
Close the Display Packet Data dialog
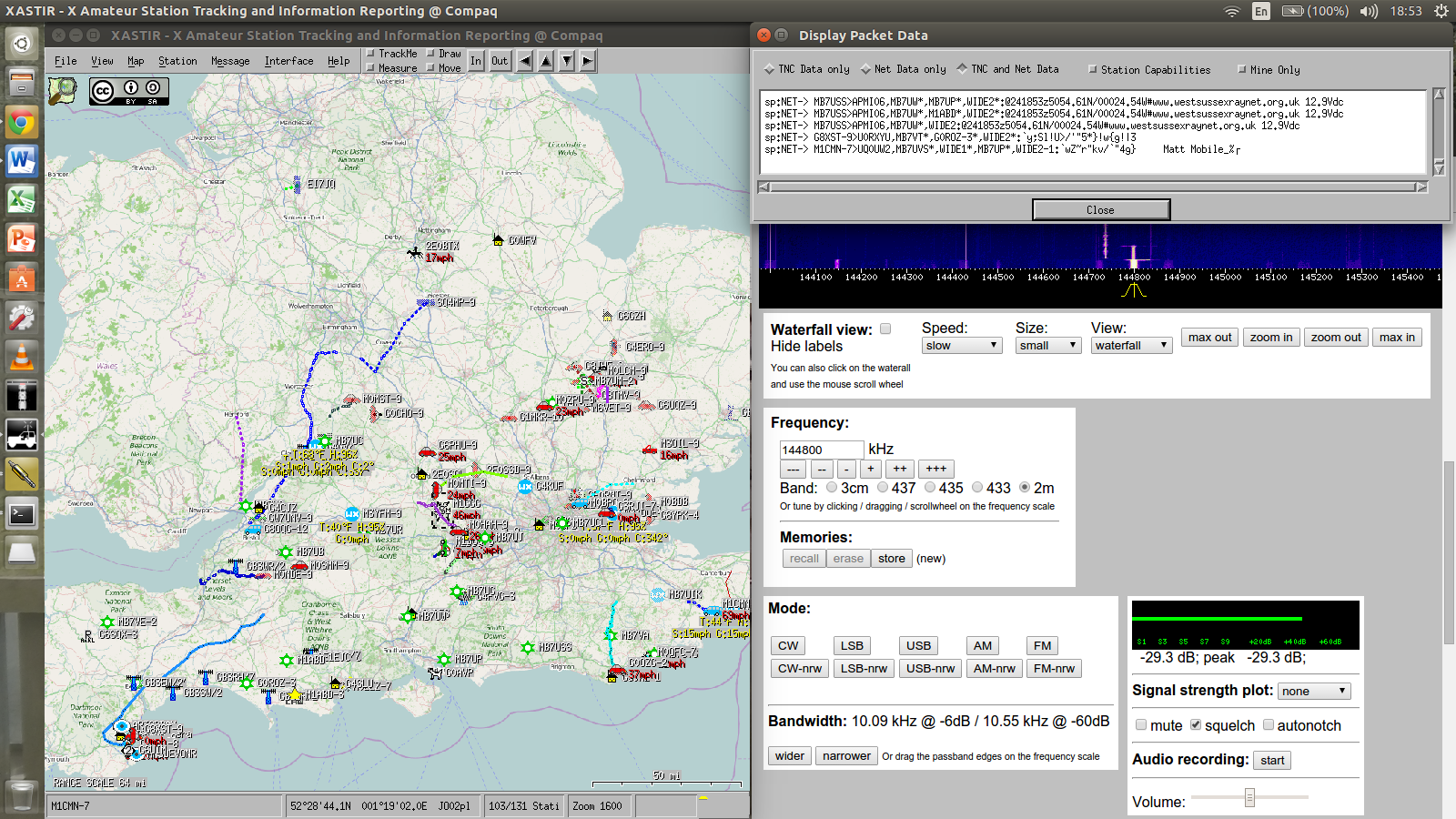(x=1100, y=210)
